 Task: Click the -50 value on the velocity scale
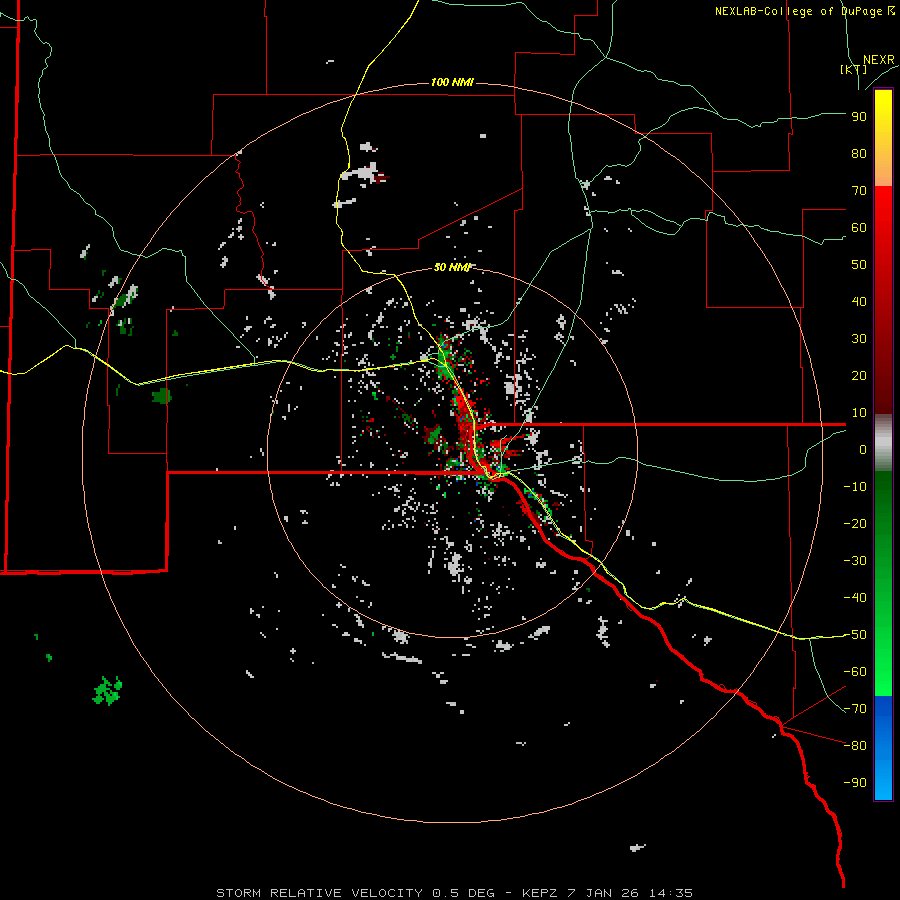coord(855,635)
